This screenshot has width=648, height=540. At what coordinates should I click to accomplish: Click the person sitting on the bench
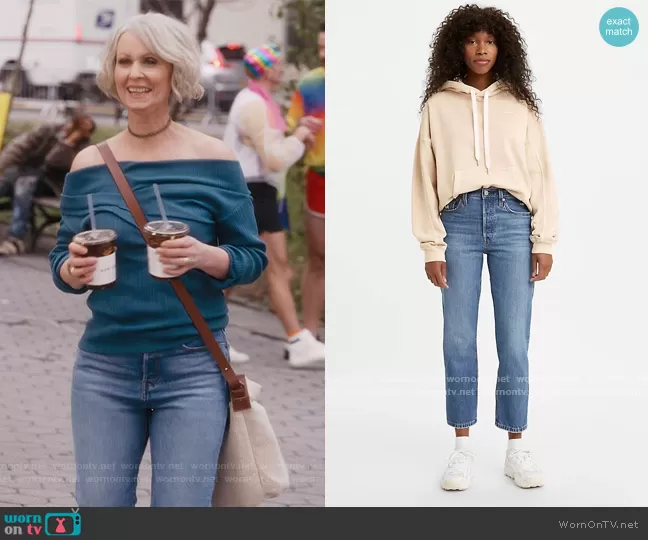(40, 170)
